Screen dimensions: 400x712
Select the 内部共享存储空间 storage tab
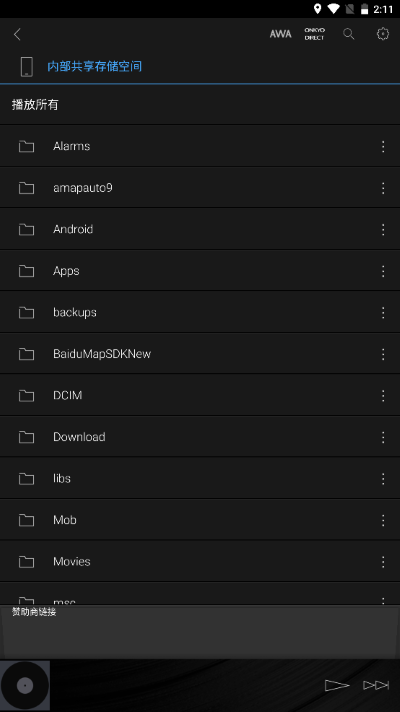(x=94, y=66)
